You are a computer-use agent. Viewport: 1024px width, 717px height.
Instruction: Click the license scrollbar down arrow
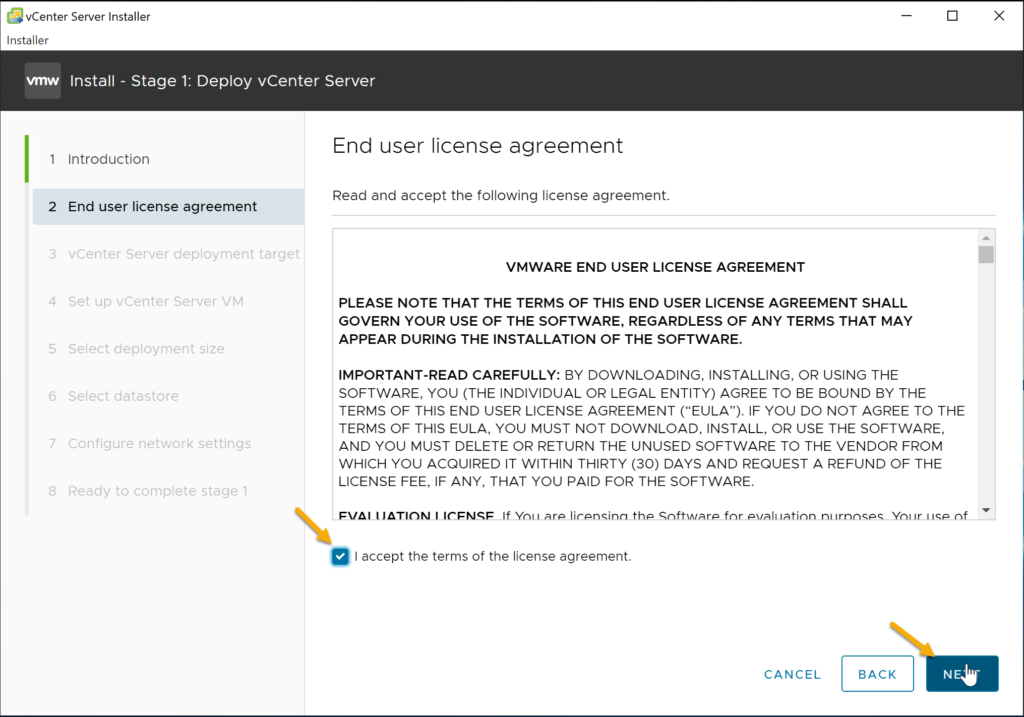click(986, 510)
